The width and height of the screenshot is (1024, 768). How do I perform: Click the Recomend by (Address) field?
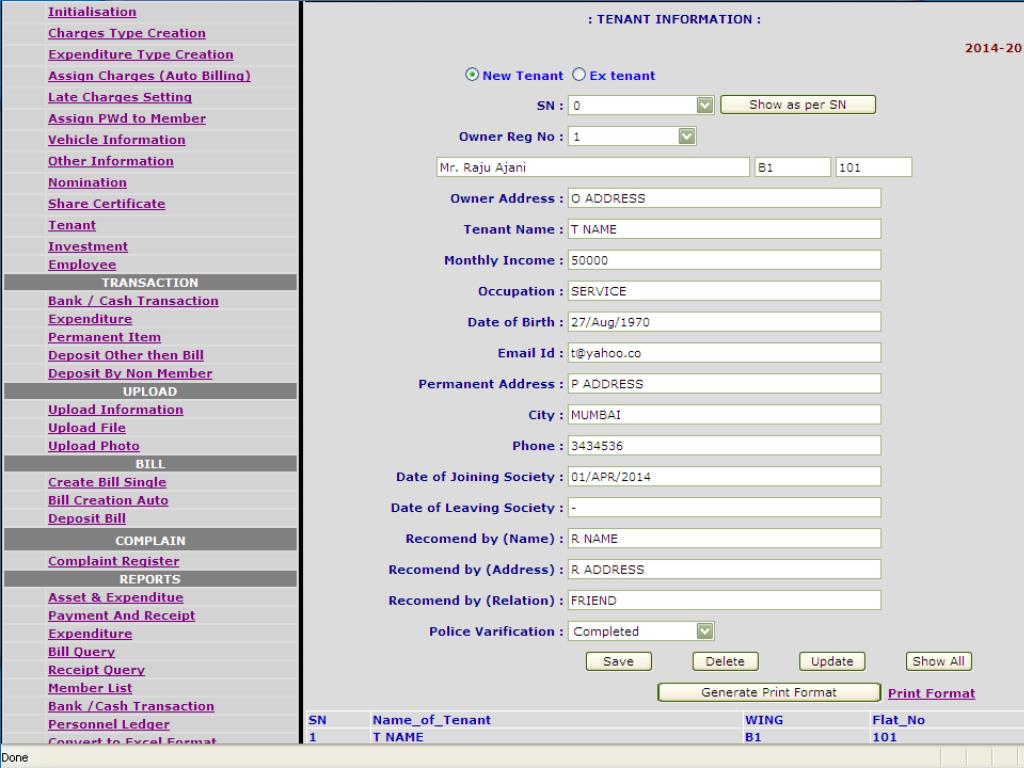point(724,569)
